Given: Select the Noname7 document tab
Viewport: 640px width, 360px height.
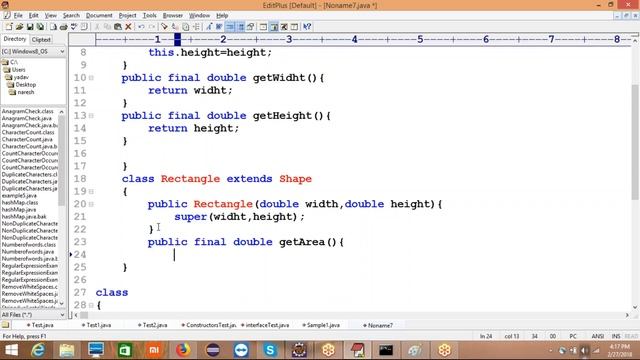Looking at the screenshot, I should (378, 325).
